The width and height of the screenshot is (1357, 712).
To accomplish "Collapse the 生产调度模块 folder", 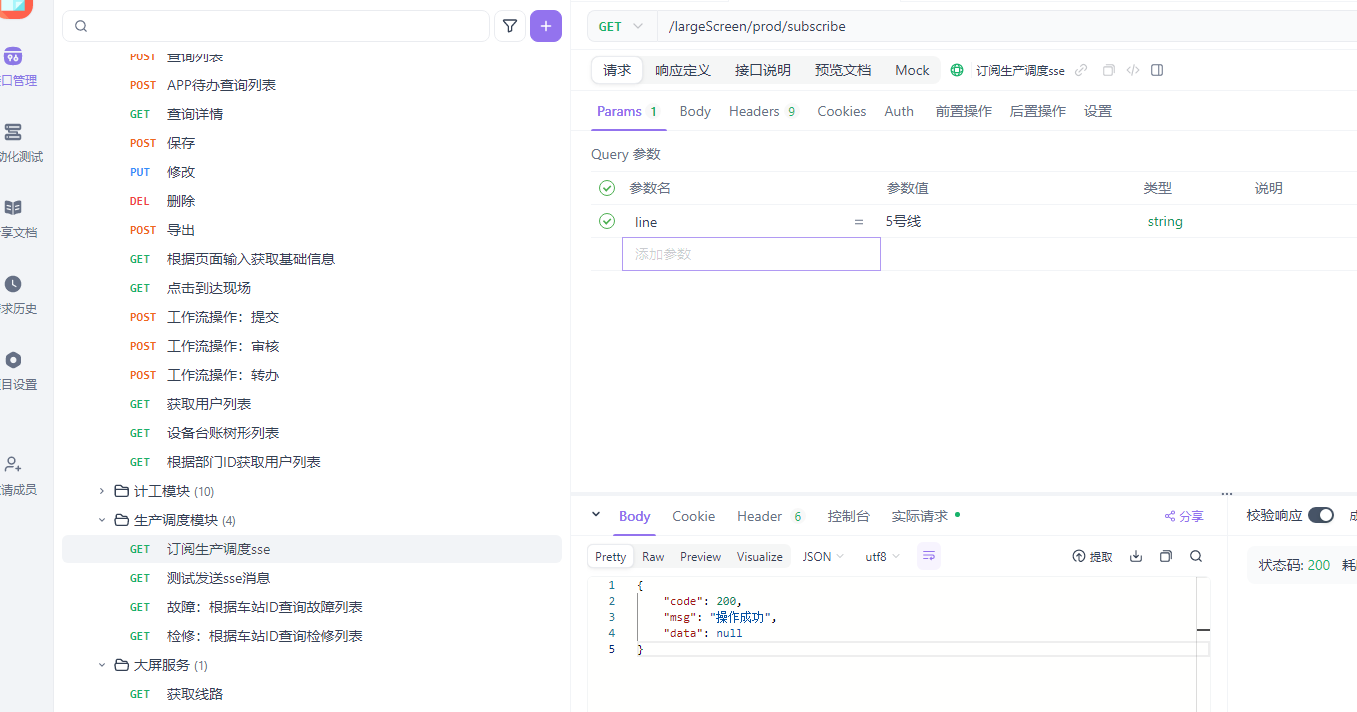I will pyautogui.click(x=101, y=520).
